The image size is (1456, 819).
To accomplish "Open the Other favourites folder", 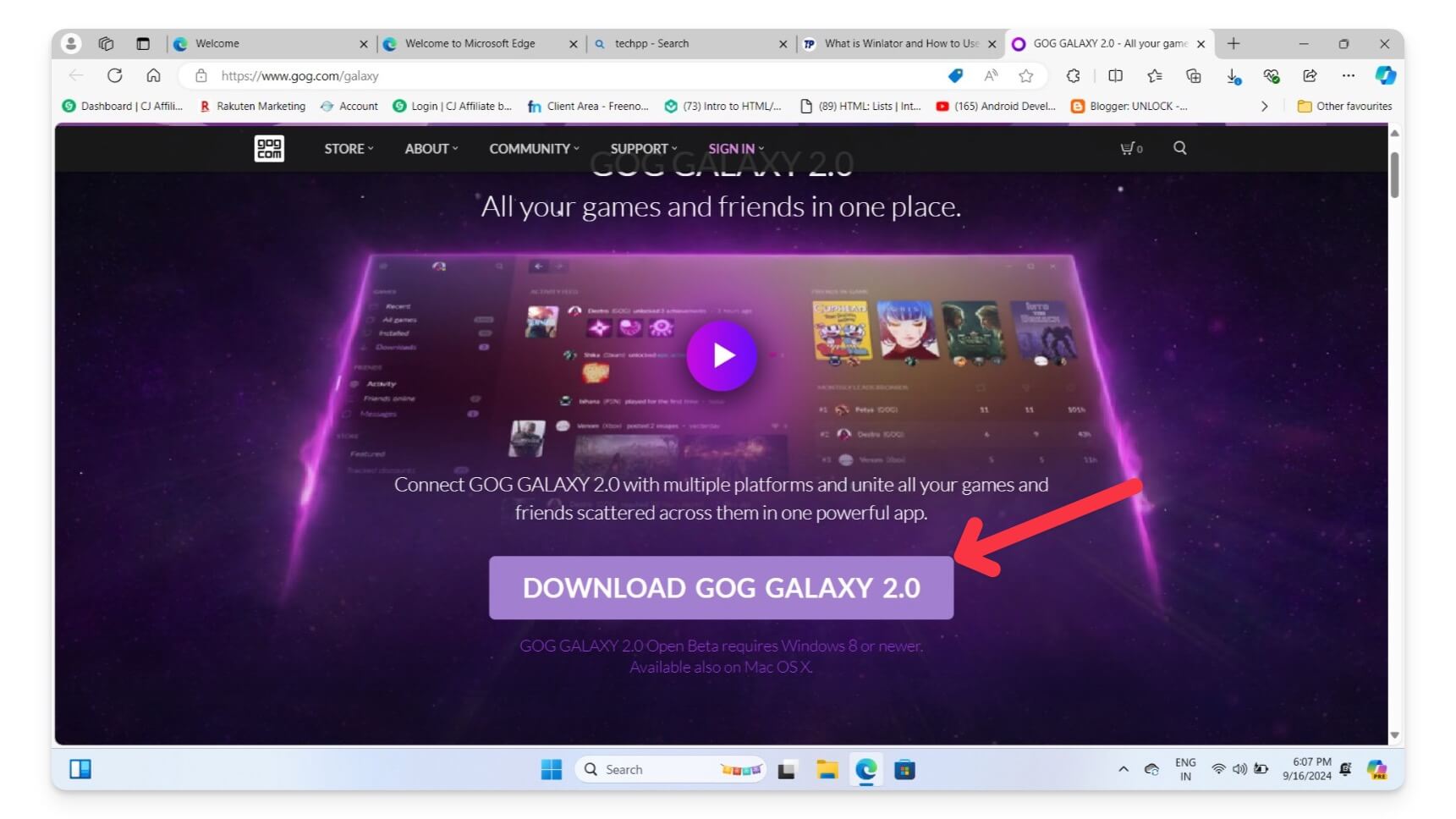I will click(x=1343, y=106).
